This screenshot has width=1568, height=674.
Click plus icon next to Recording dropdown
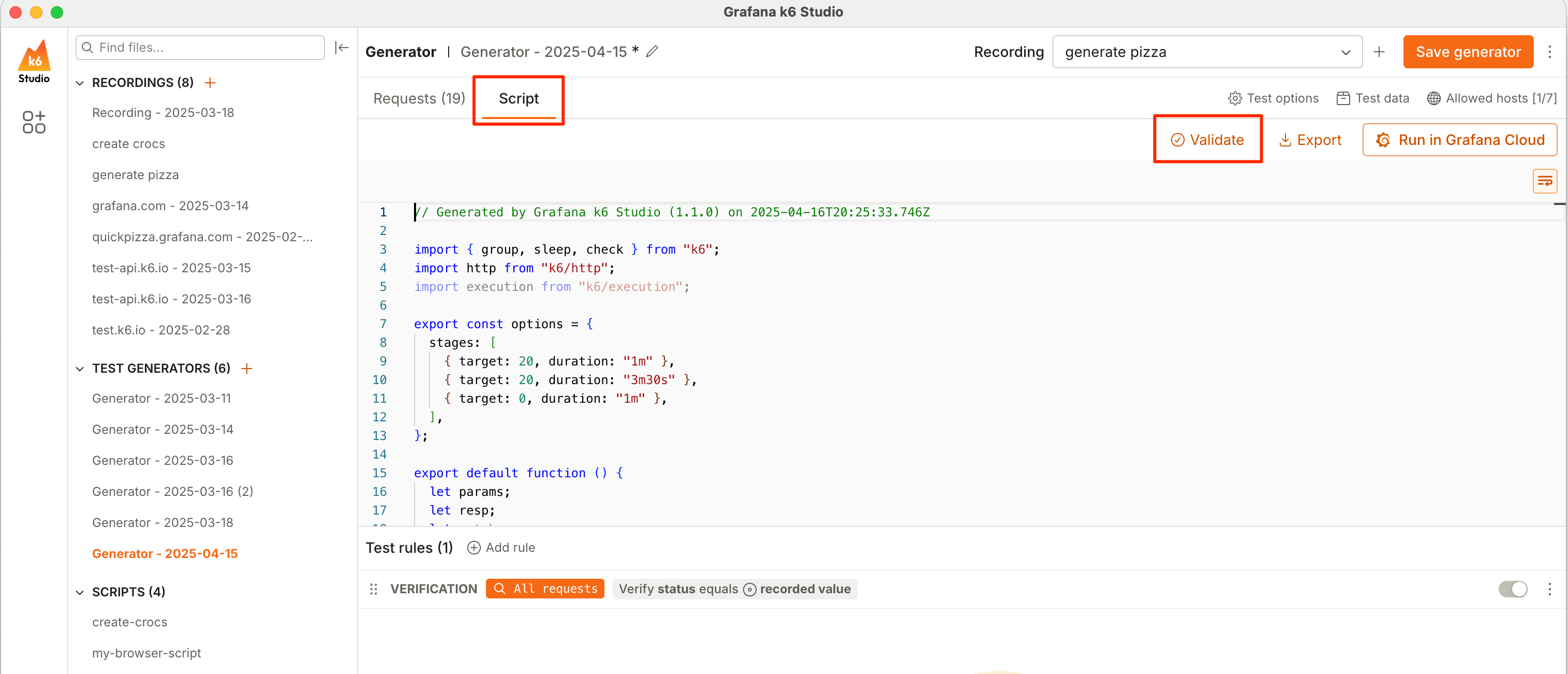click(x=1379, y=52)
